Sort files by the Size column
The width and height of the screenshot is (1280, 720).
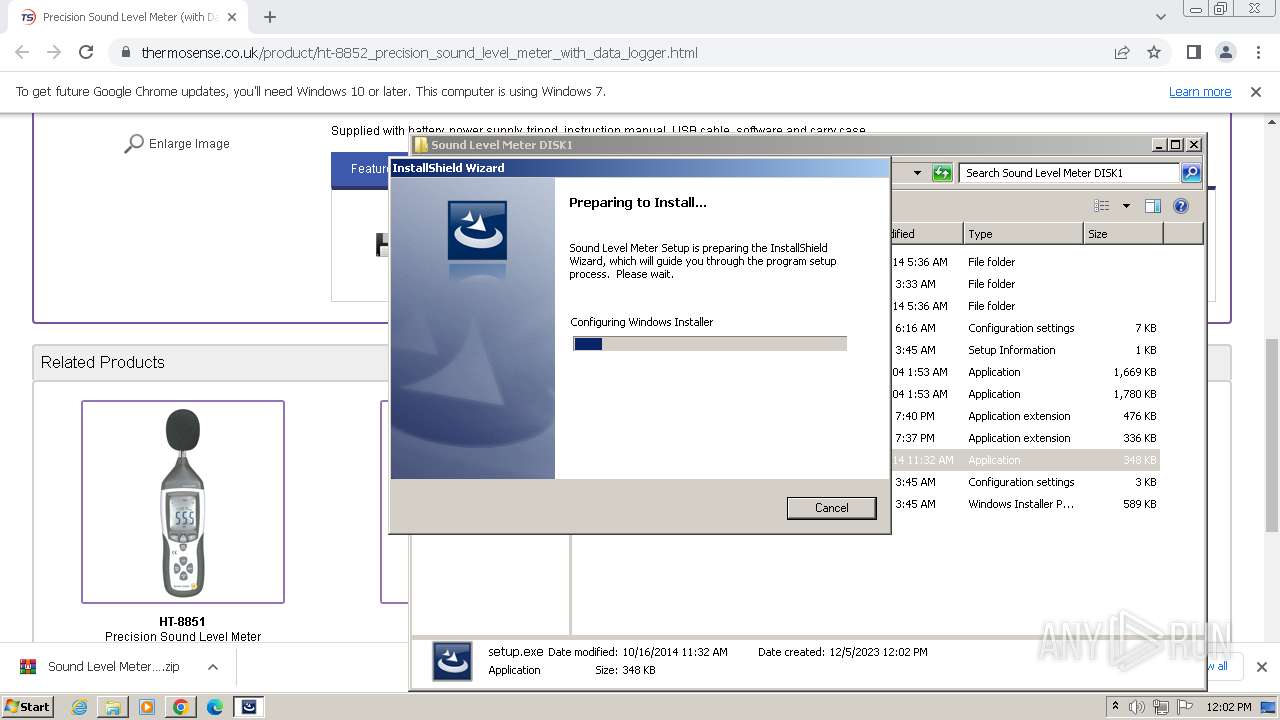[x=1123, y=234]
